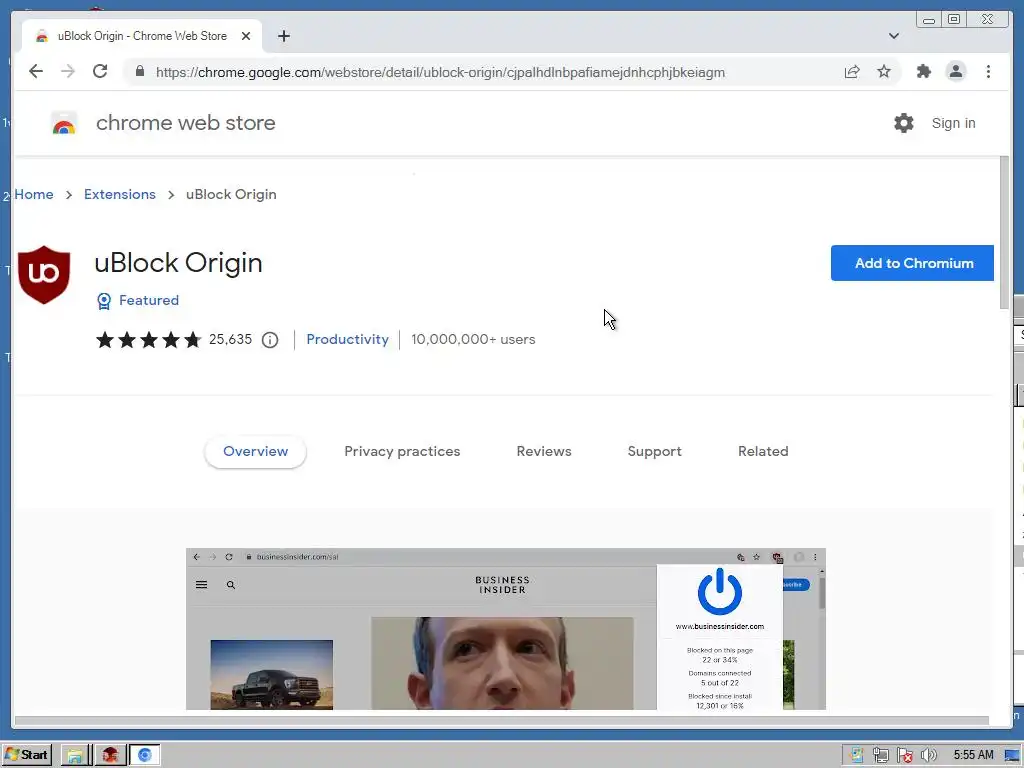Click the volume speaker tray icon
Viewport: 1024px width, 768px height.
click(x=928, y=756)
